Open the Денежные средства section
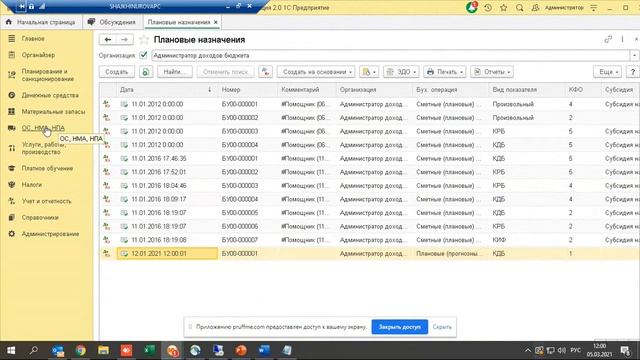 tap(50, 95)
